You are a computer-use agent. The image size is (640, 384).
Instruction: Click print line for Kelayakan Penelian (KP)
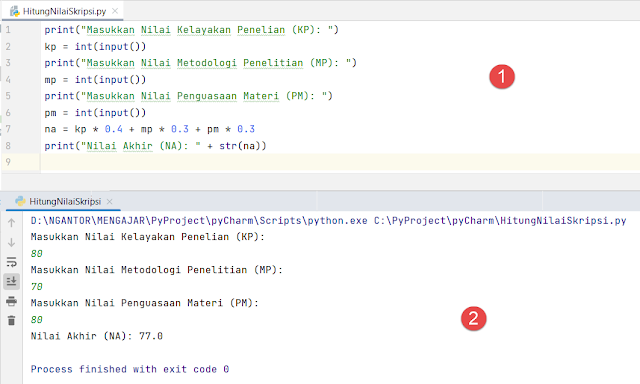pos(191,30)
